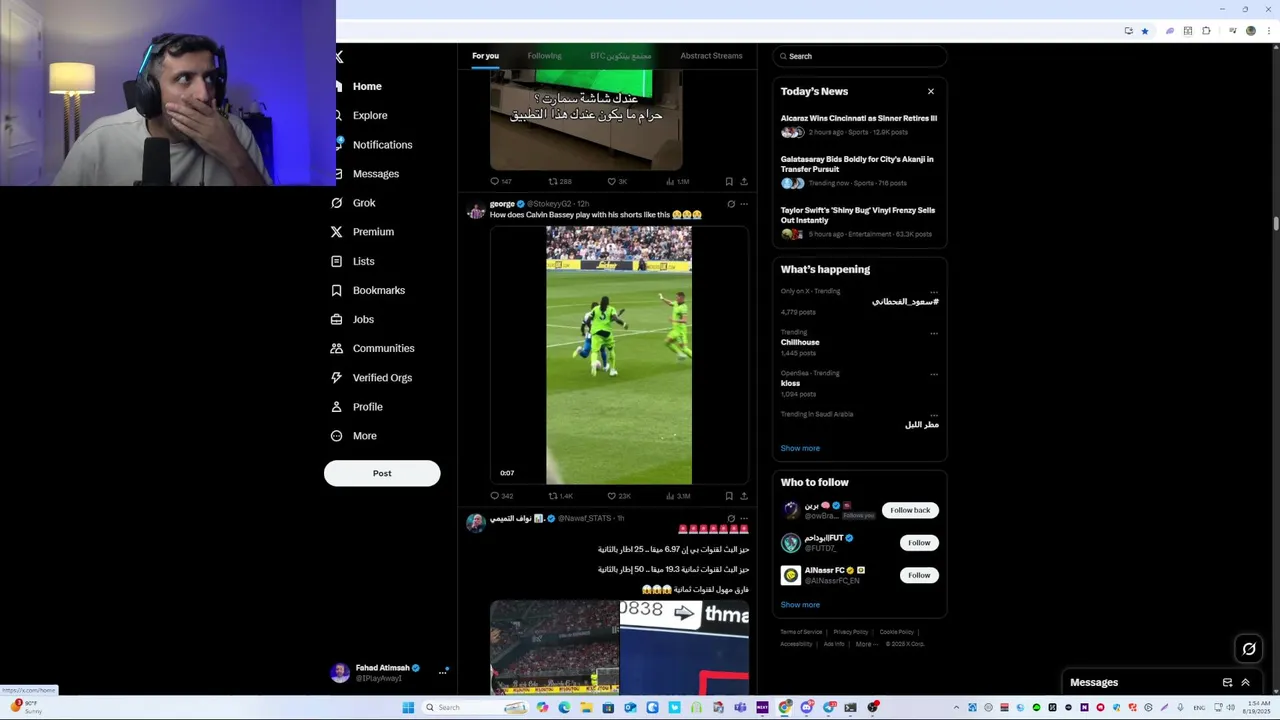Screen dimensions: 1280x720
Task: Open the Windows Start menu
Action: pyautogui.click(x=408, y=707)
